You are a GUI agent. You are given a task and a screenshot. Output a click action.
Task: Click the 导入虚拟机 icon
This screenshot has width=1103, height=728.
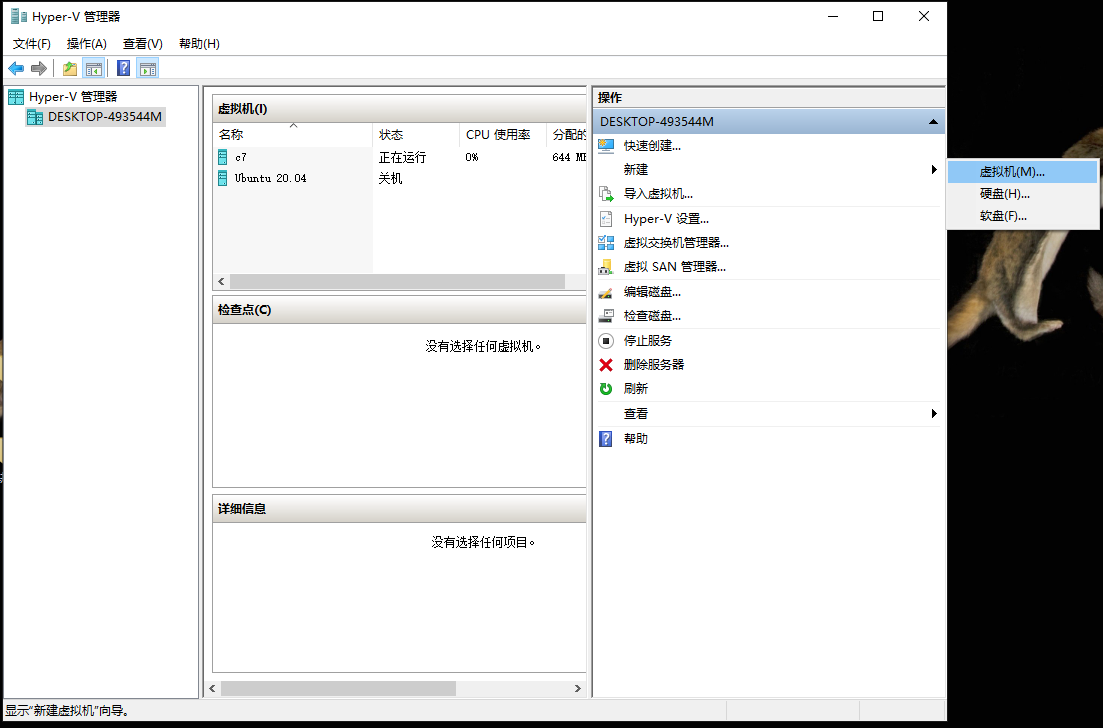606,193
